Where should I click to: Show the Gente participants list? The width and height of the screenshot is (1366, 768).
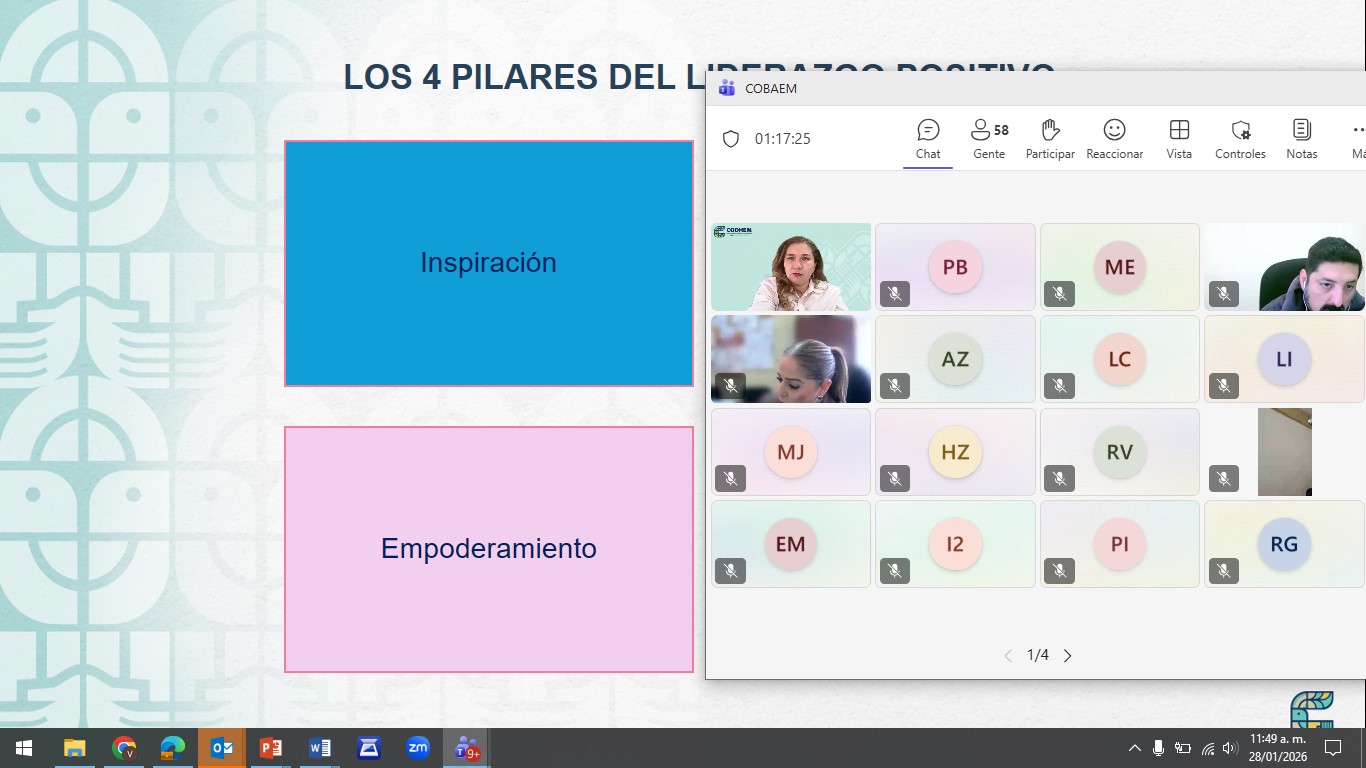(x=989, y=139)
